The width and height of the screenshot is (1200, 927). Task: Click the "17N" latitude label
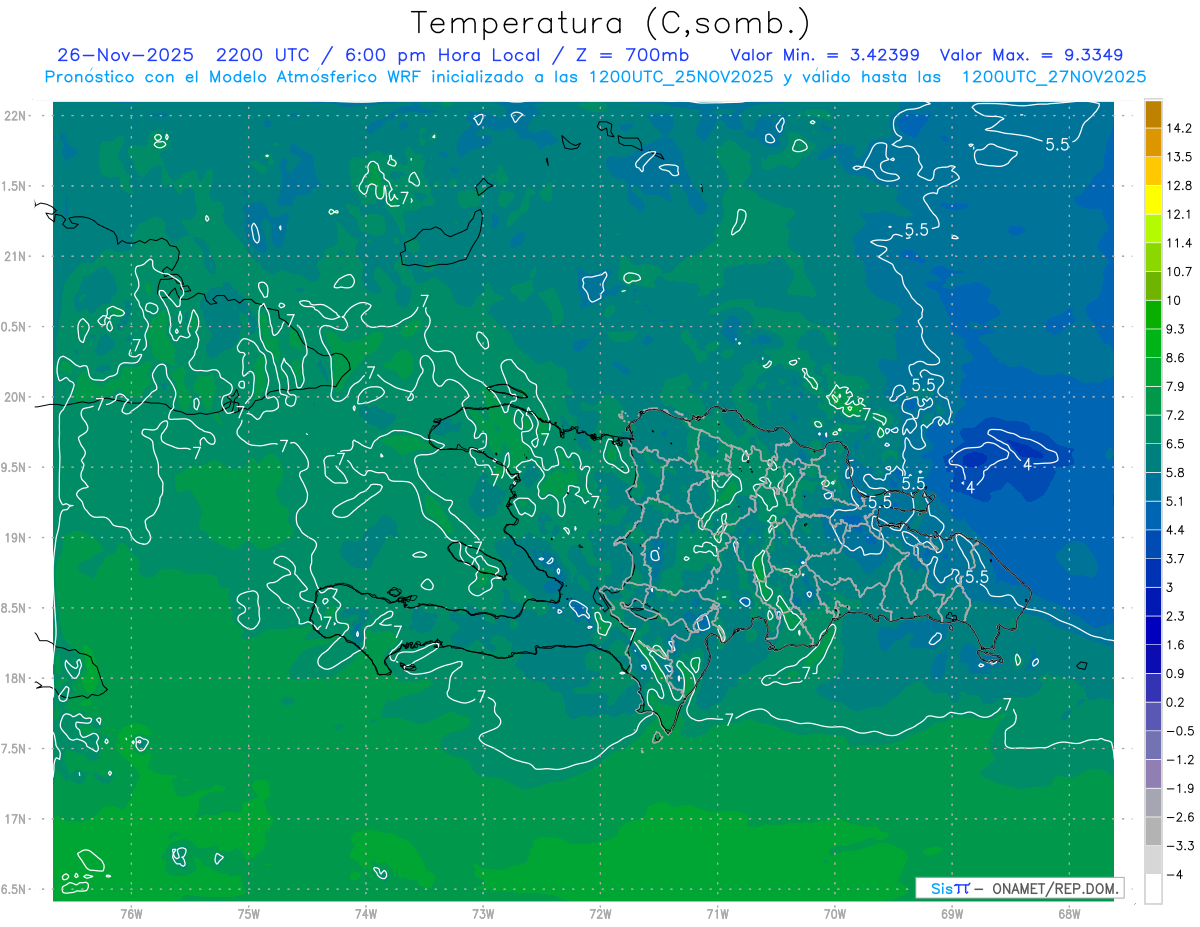(x=15, y=819)
